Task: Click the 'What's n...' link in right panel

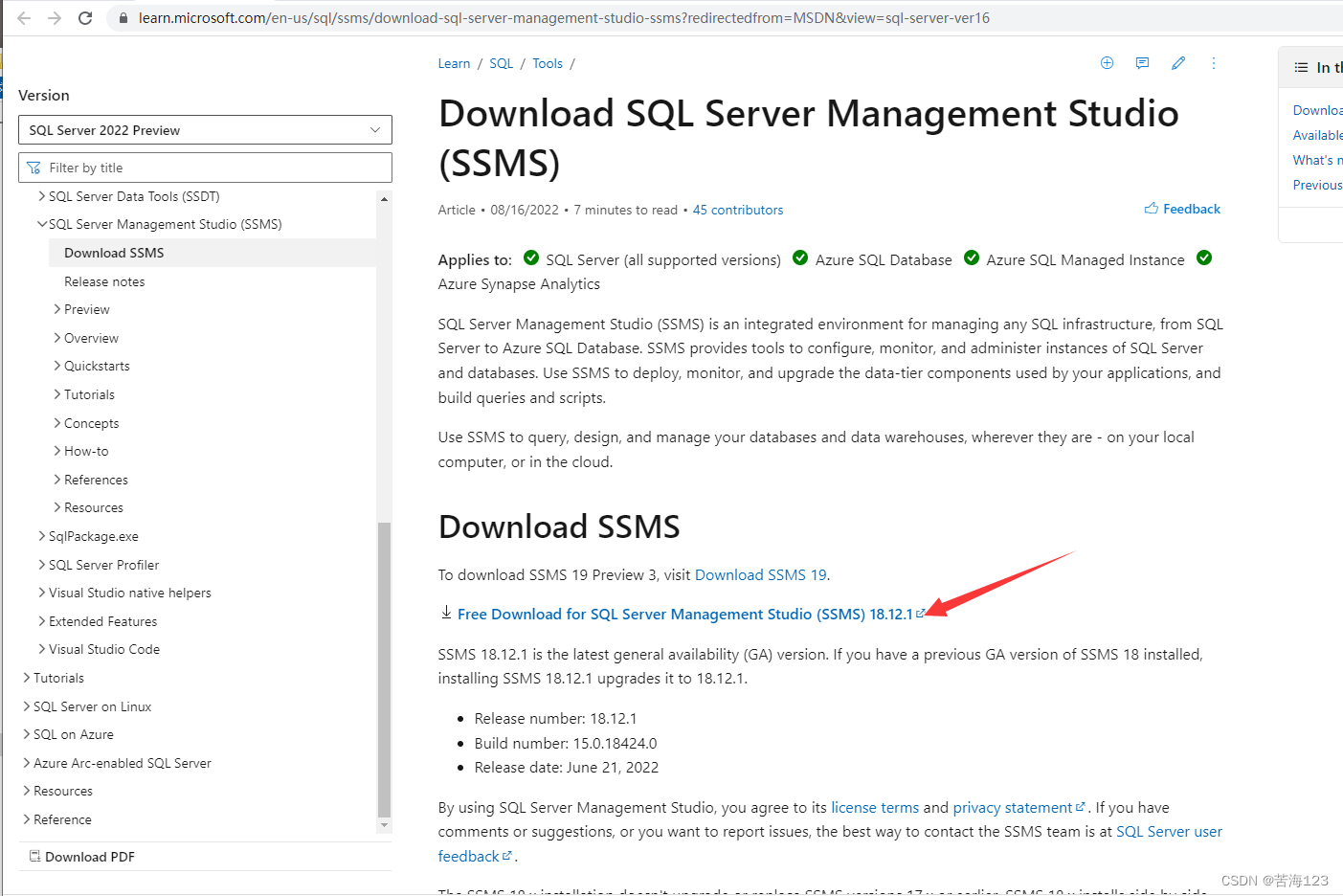Action: coord(1317,160)
